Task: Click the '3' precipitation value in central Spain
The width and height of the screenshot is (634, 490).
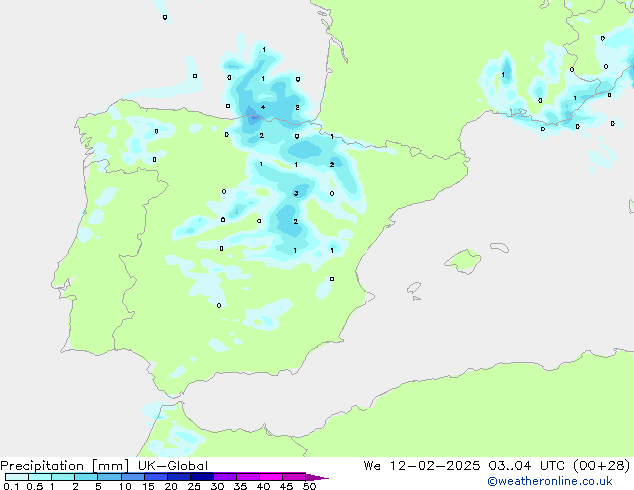Action: point(296,193)
